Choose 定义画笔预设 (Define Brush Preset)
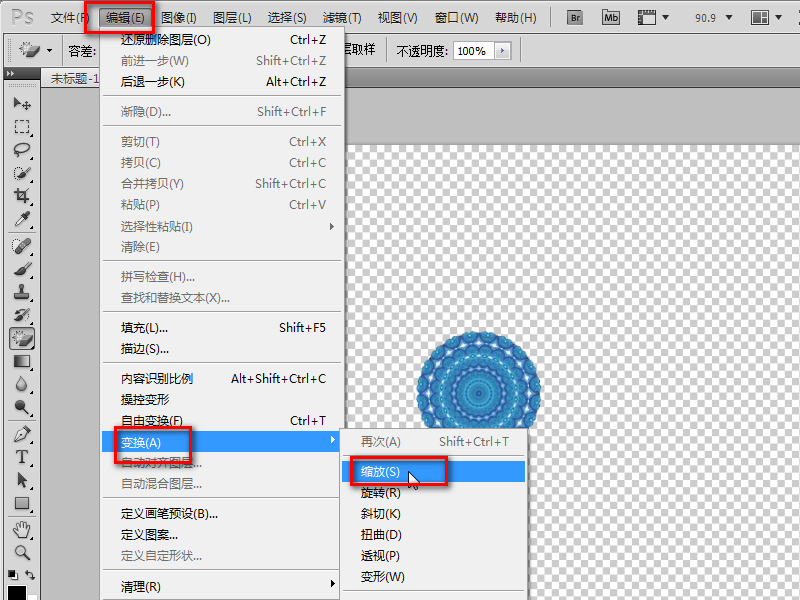The width and height of the screenshot is (800, 600). (x=222, y=514)
